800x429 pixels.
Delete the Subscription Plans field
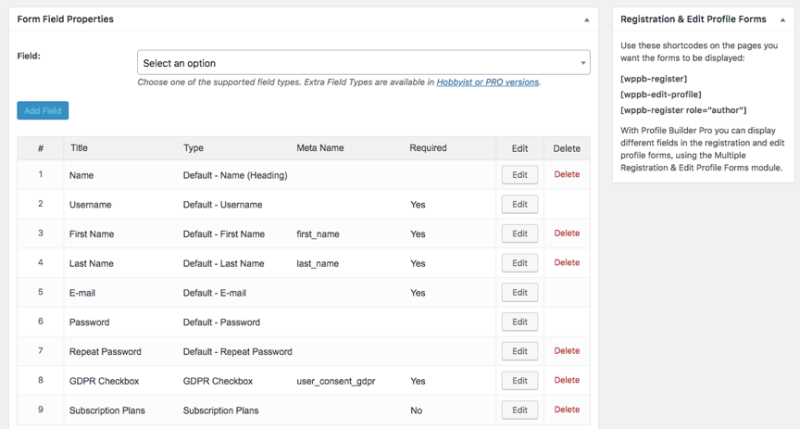[x=567, y=410]
